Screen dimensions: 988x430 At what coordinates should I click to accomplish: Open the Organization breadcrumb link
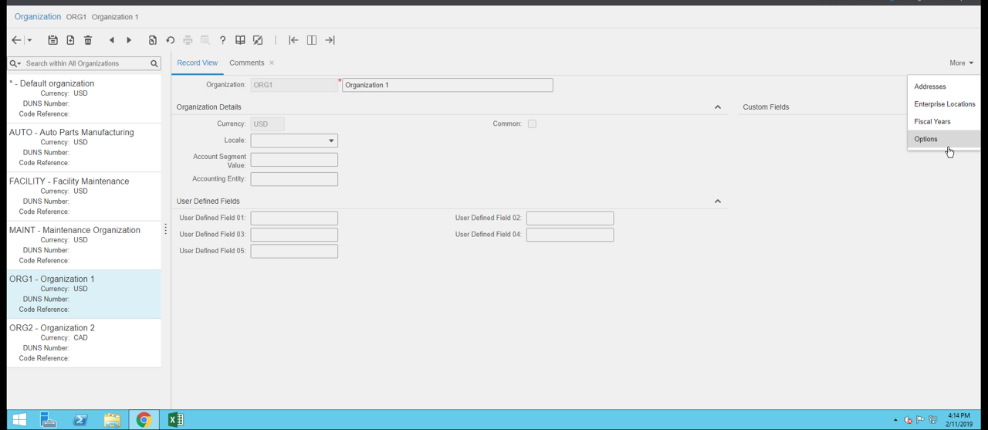click(x=37, y=17)
